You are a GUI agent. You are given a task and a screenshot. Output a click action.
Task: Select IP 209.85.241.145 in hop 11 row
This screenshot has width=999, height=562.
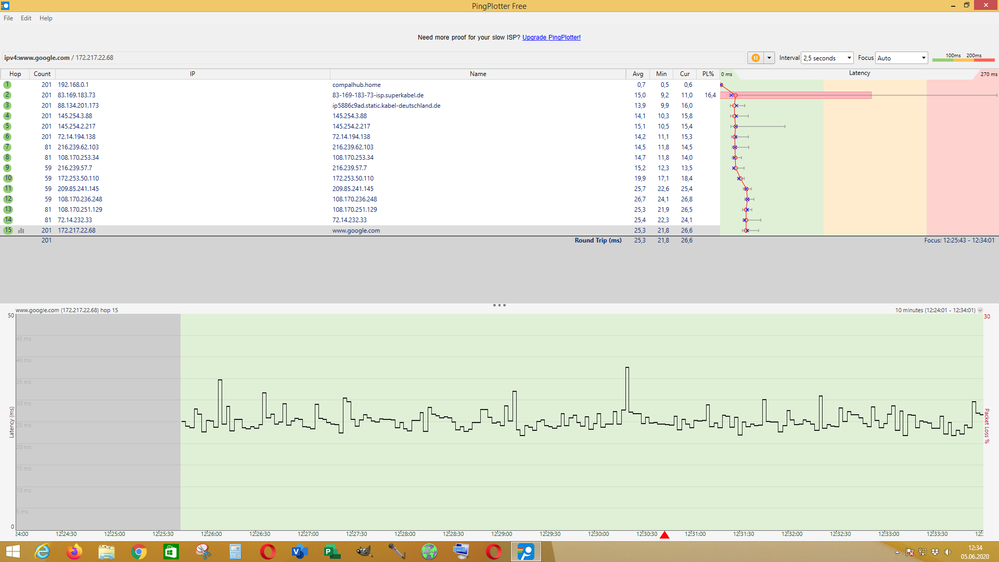[78, 189]
